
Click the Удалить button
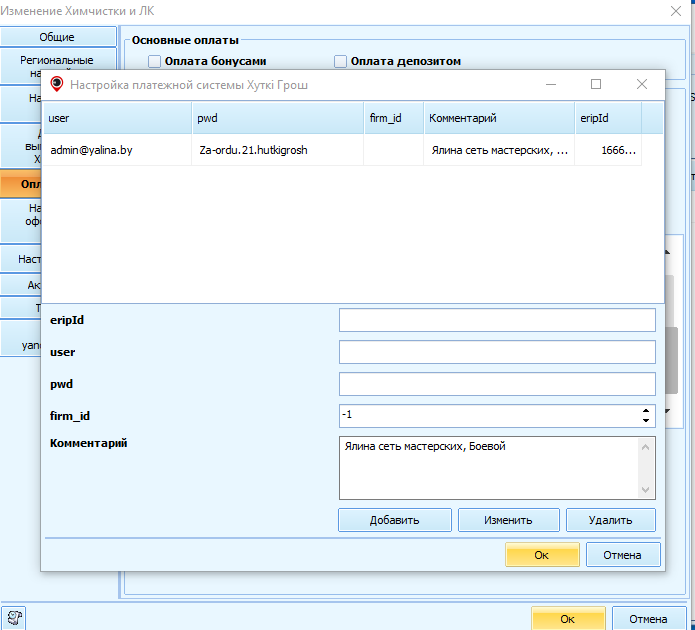(x=610, y=520)
